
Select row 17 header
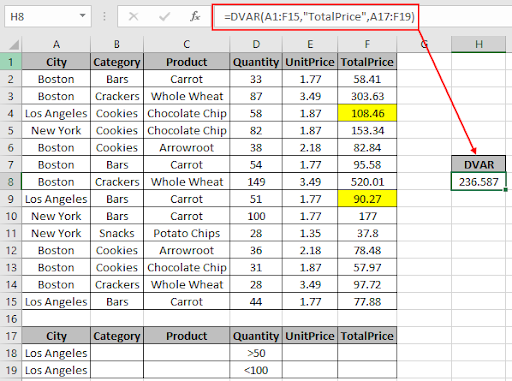click(x=11, y=336)
